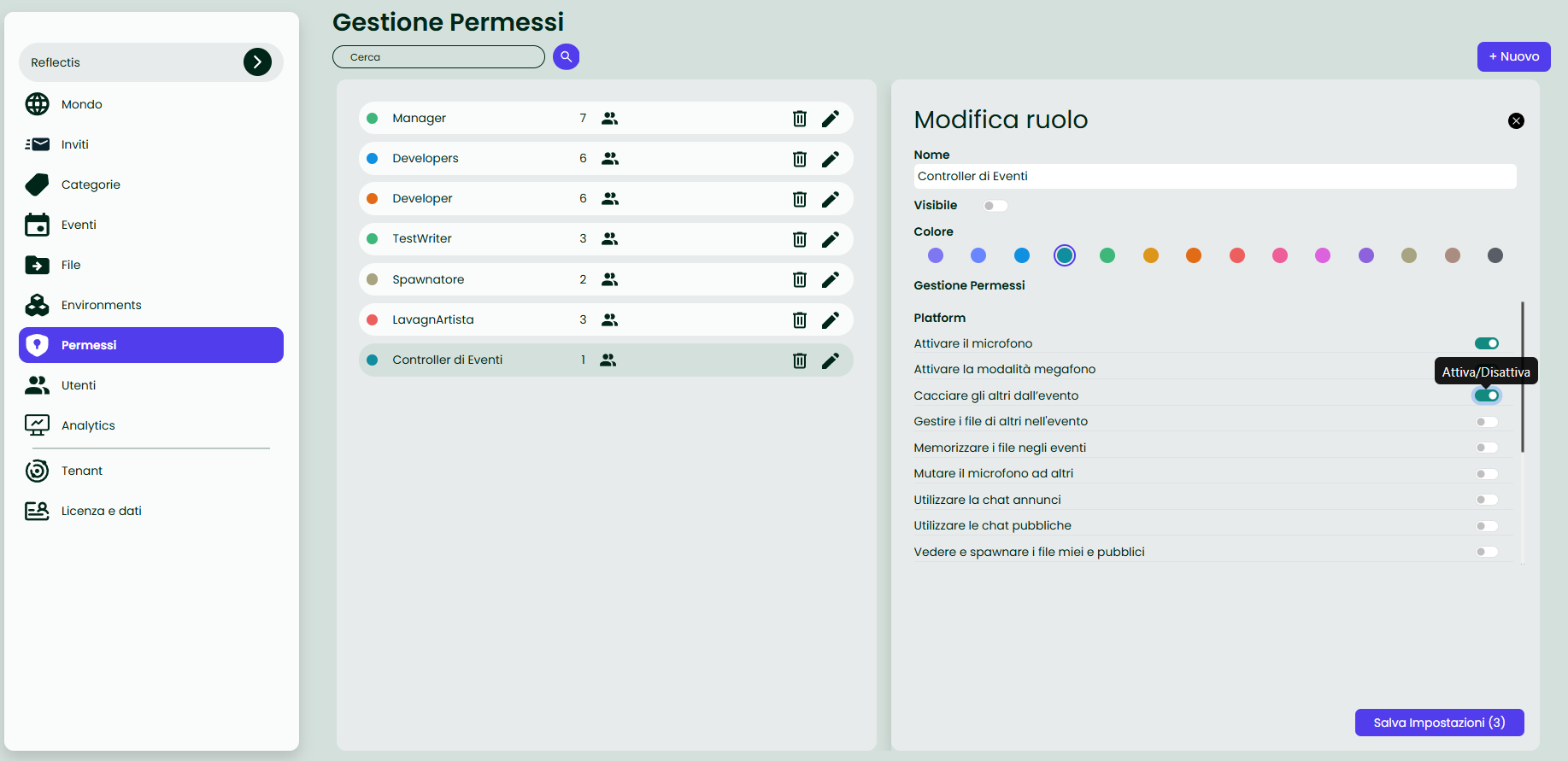Enable Utilizzare la chat annunci permission
The width and height of the screenshot is (1568, 761).
[x=1486, y=500]
